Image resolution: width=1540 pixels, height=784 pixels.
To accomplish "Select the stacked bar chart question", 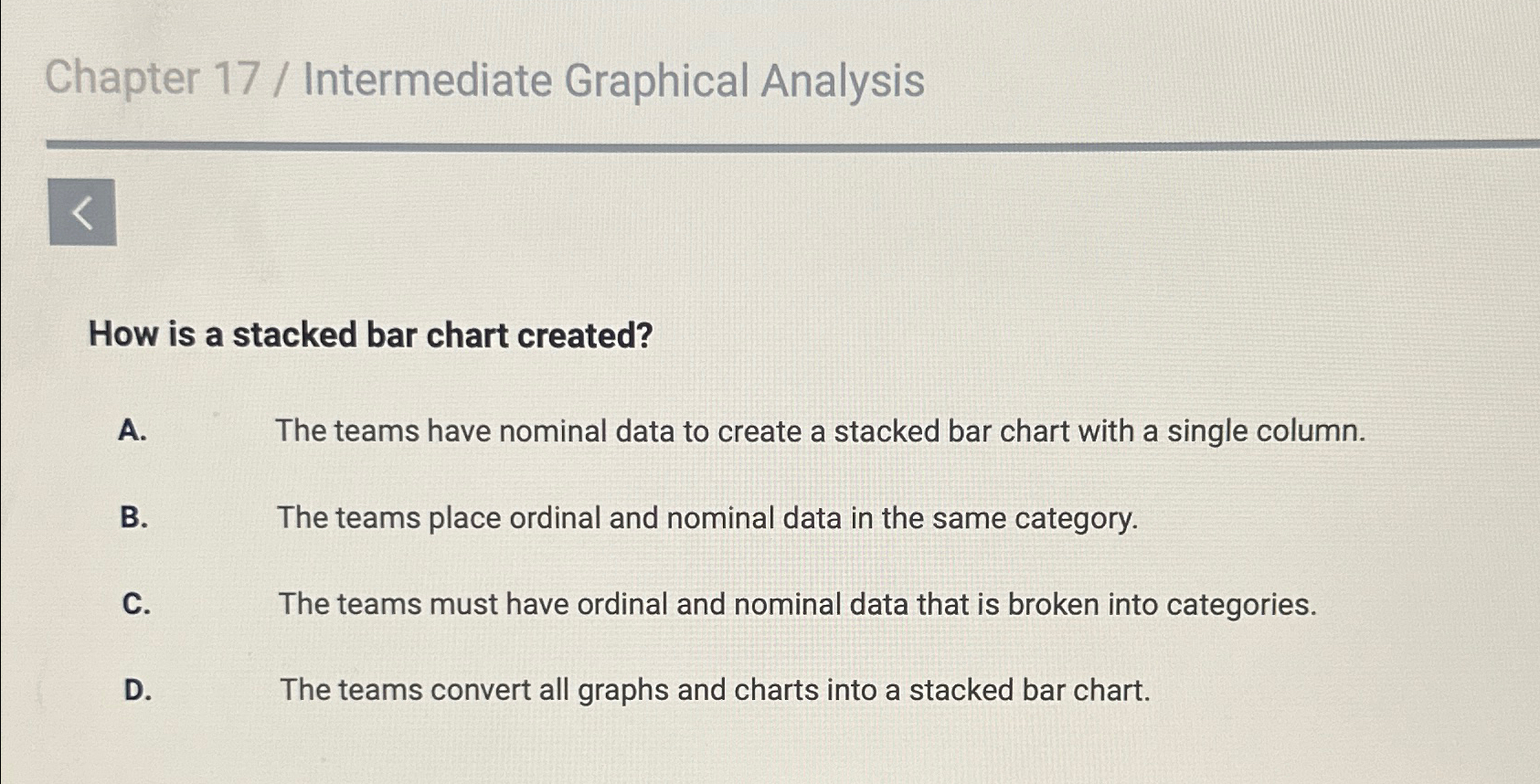I will tap(368, 336).
